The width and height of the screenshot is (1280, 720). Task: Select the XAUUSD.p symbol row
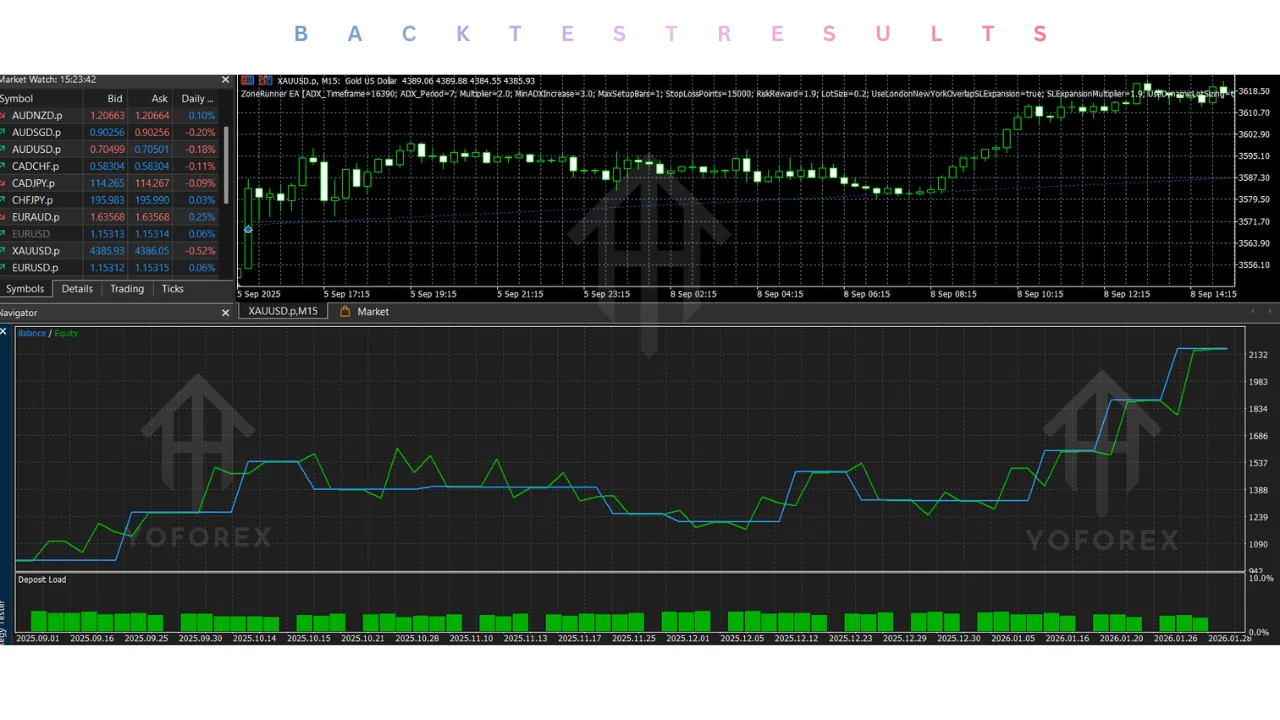pyautogui.click(x=110, y=251)
